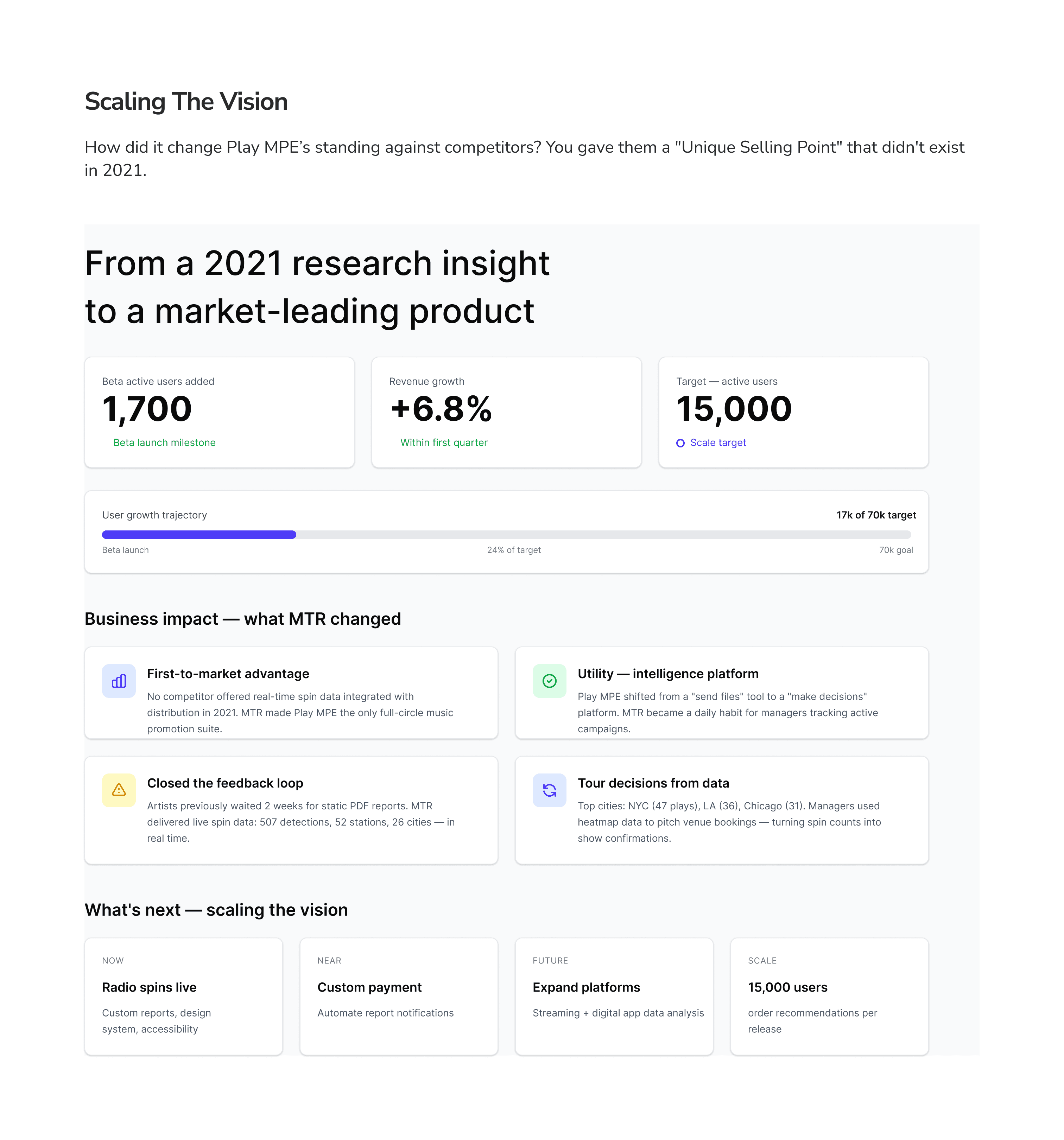Click the blue refresh arrows icon
This screenshot has height=1140, width=1064.
click(549, 790)
